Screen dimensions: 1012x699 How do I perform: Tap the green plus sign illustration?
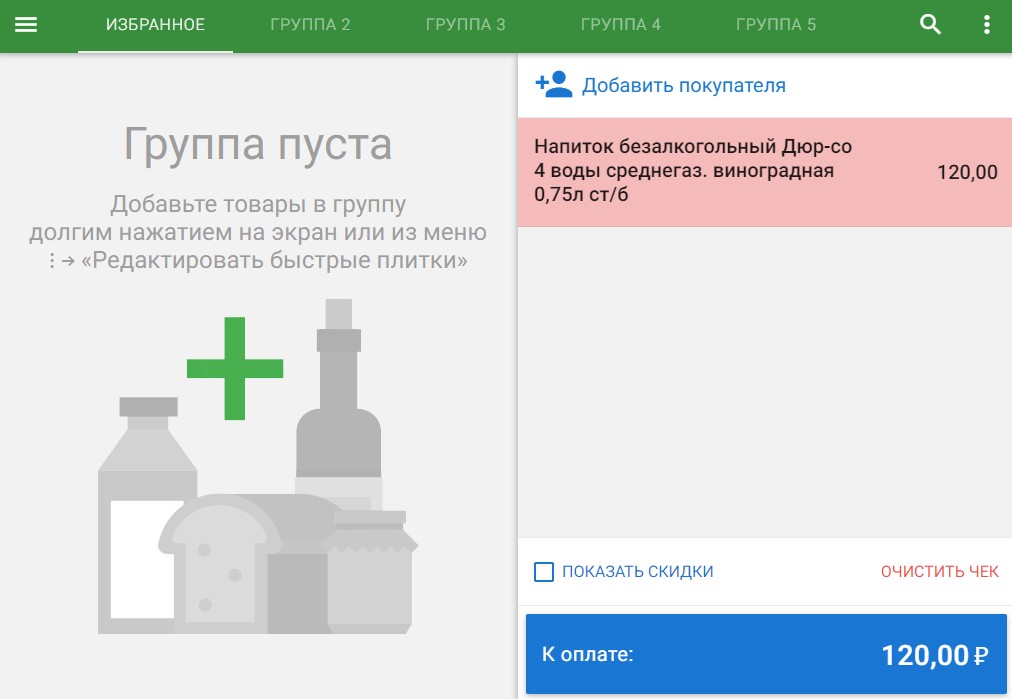coord(235,368)
